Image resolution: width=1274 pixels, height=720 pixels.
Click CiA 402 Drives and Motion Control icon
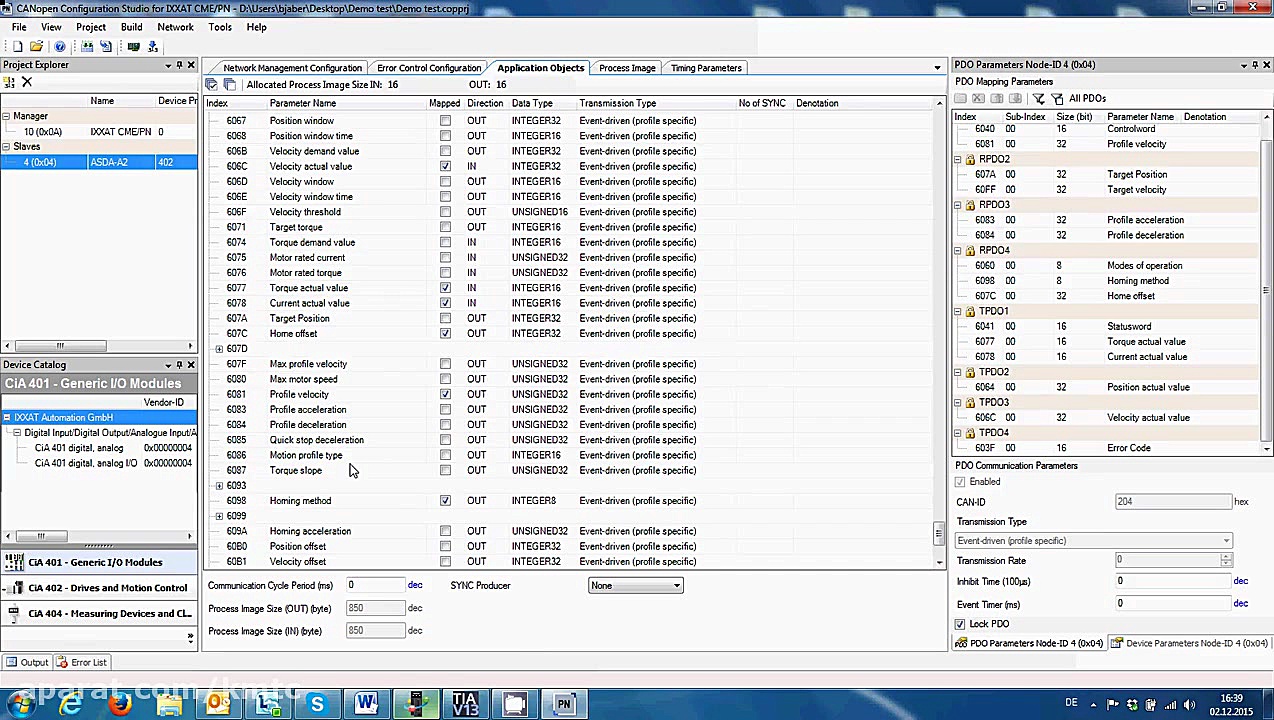[x=14, y=588]
